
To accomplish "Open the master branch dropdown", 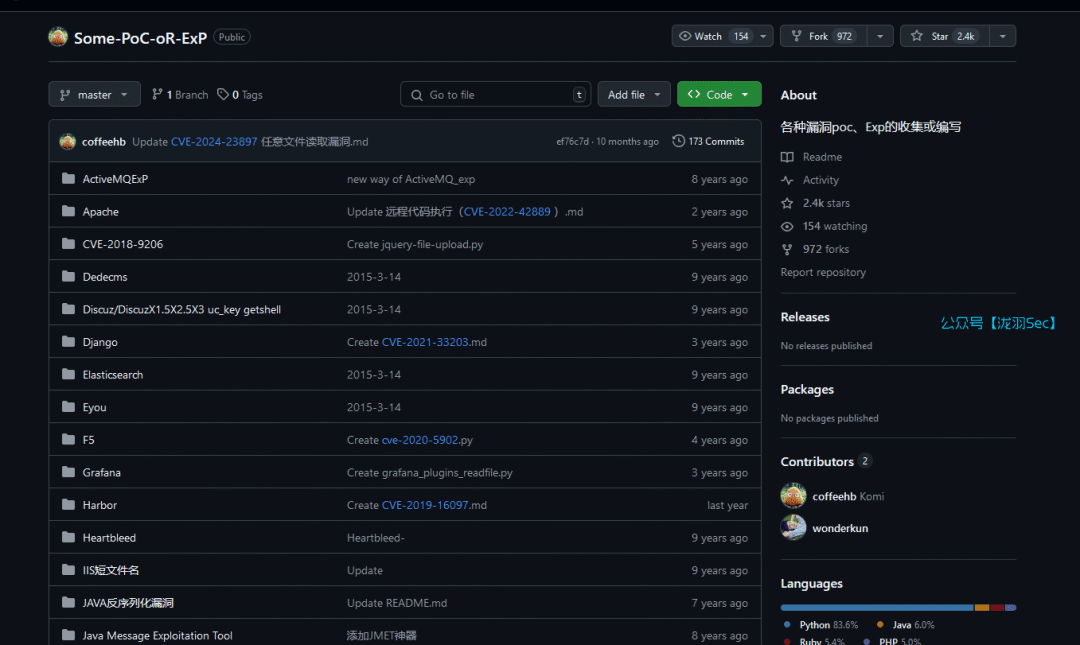I will point(94,94).
